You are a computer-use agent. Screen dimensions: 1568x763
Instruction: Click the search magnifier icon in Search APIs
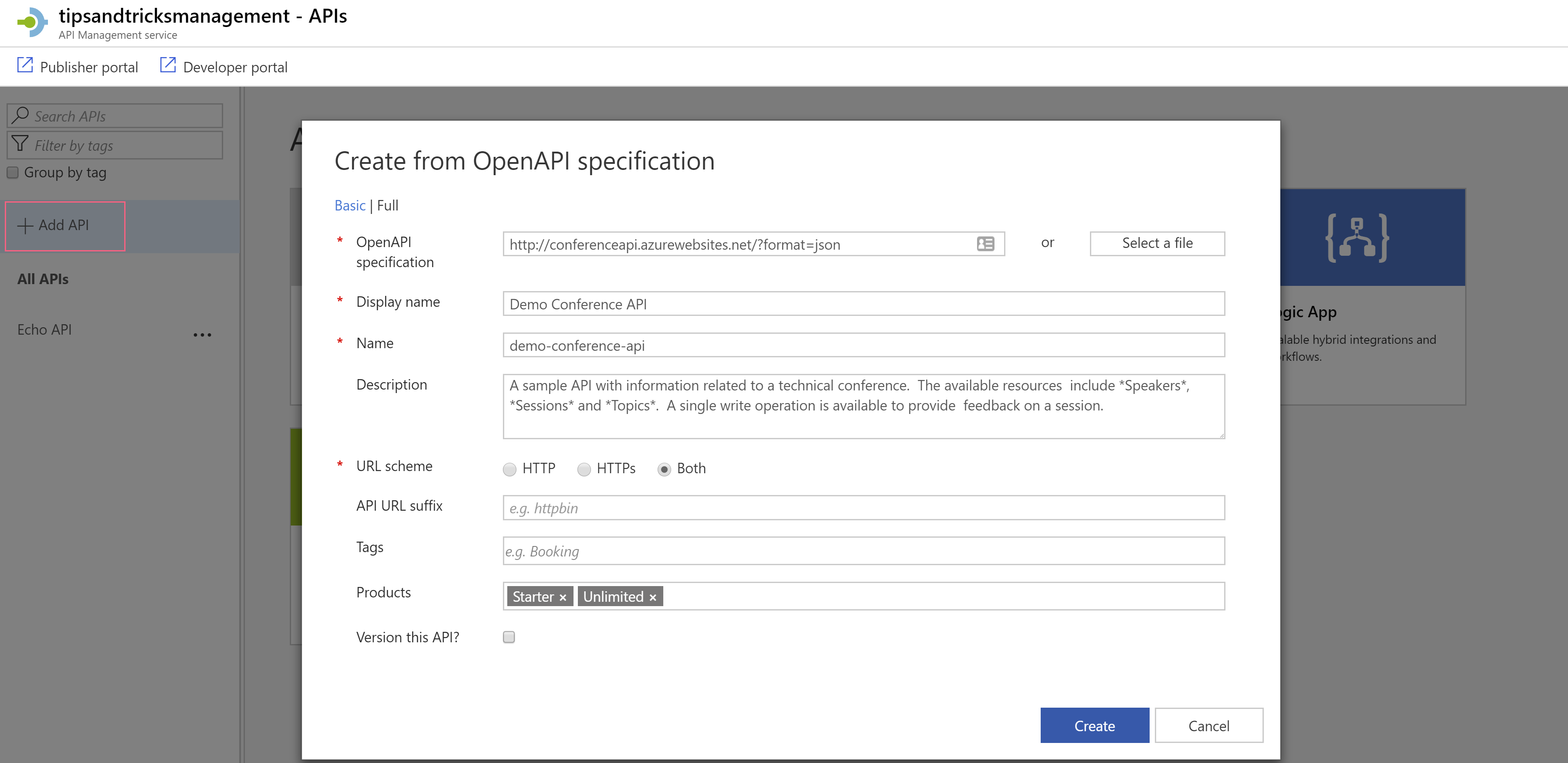(x=20, y=115)
